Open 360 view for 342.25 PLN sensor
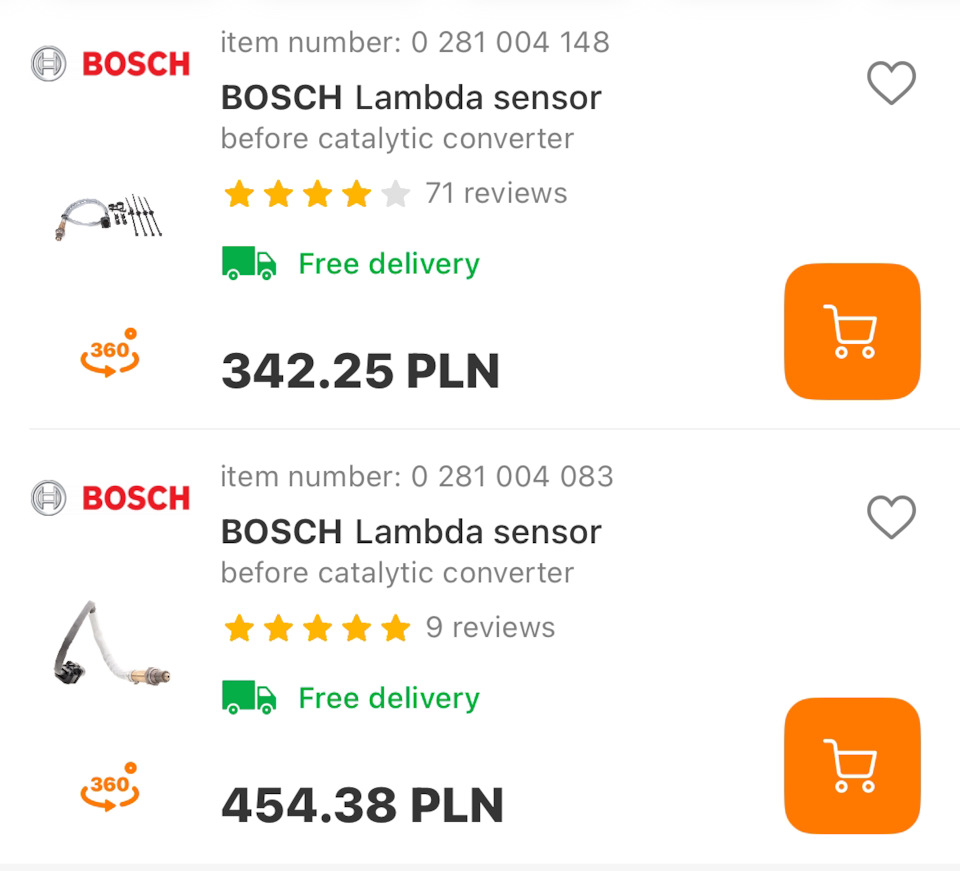The image size is (960, 871). pyautogui.click(x=110, y=352)
